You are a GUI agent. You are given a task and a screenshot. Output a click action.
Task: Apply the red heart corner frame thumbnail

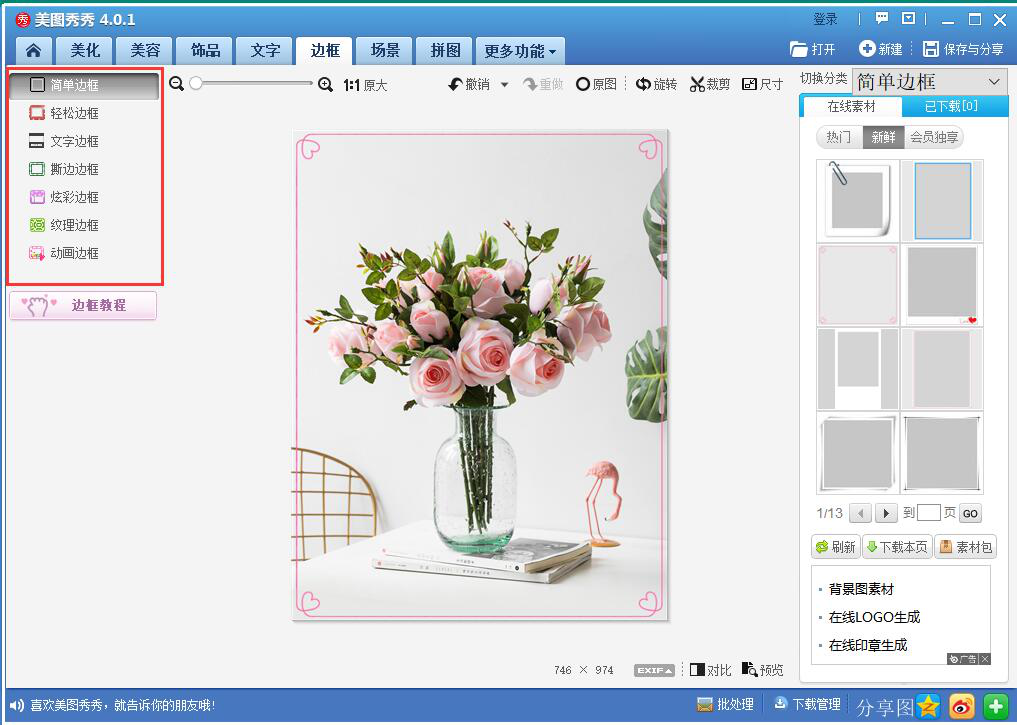point(942,285)
